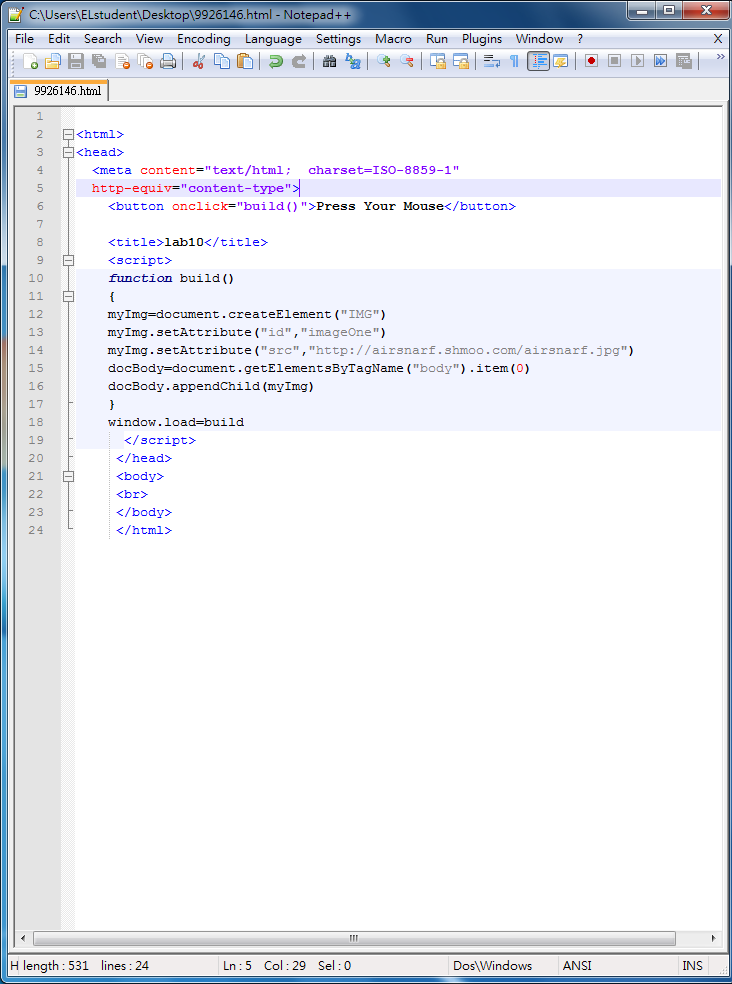Start macro recording with red circle
The height and width of the screenshot is (984, 732).
[591, 61]
